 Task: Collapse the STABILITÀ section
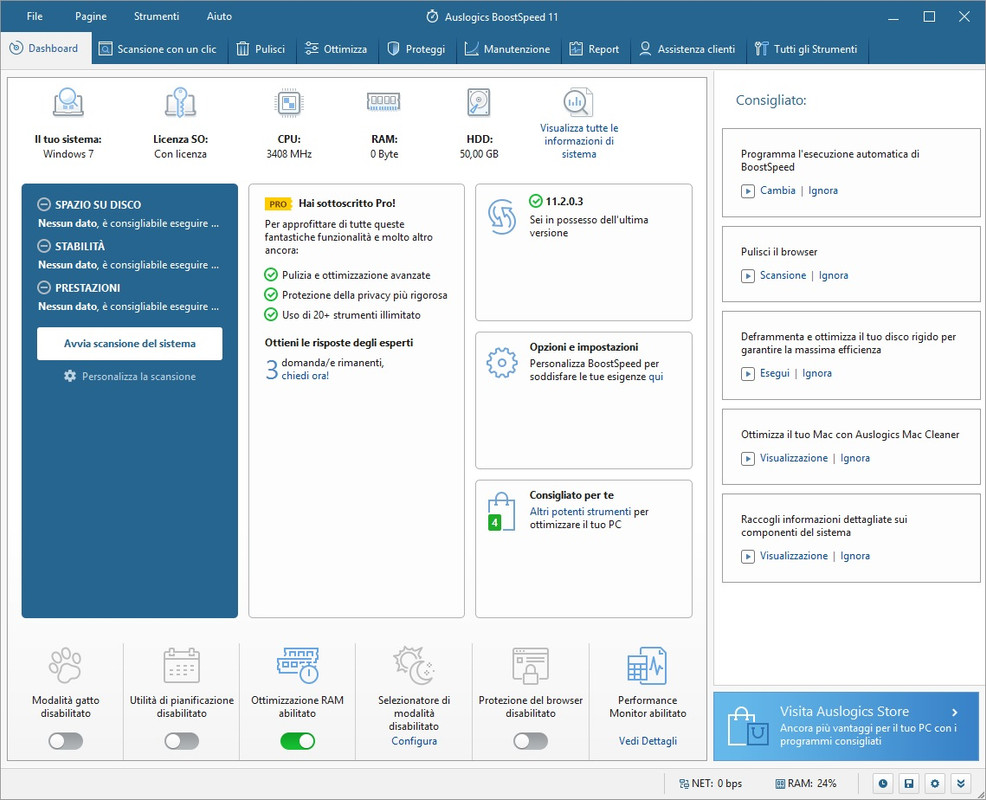pyautogui.click(x=44, y=246)
